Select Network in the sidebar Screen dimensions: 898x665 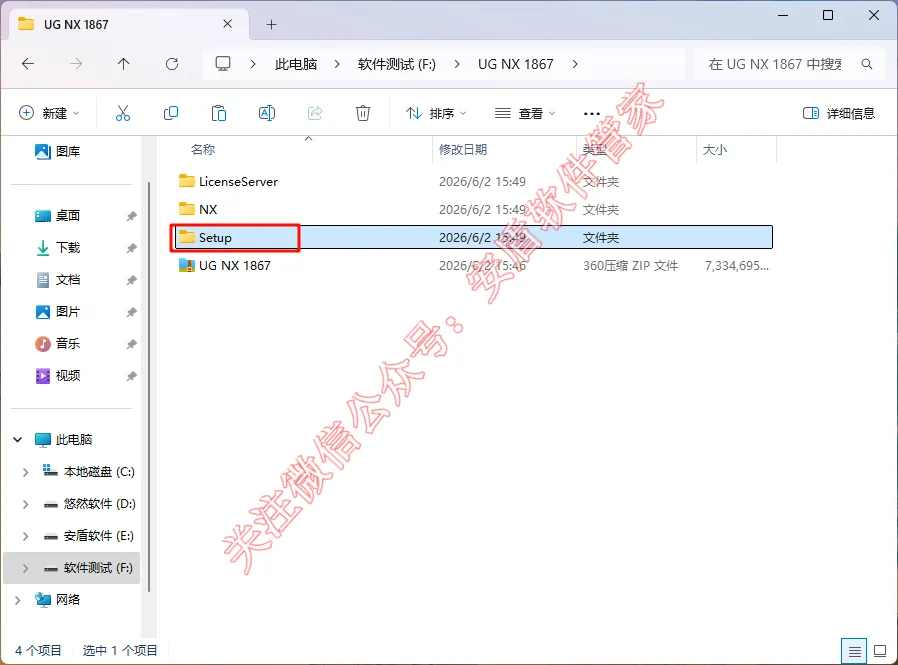coord(68,600)
